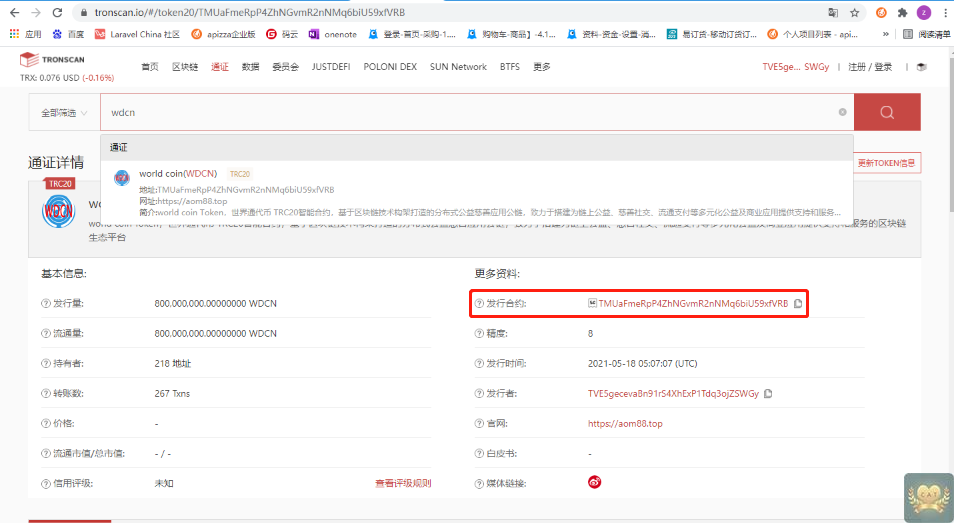
Task: Open contract address TMUaFmeRpP4ZhNGvmR2nNMq6biU59xfVRB
Action: pyautogui.click(x=693, y=303)
